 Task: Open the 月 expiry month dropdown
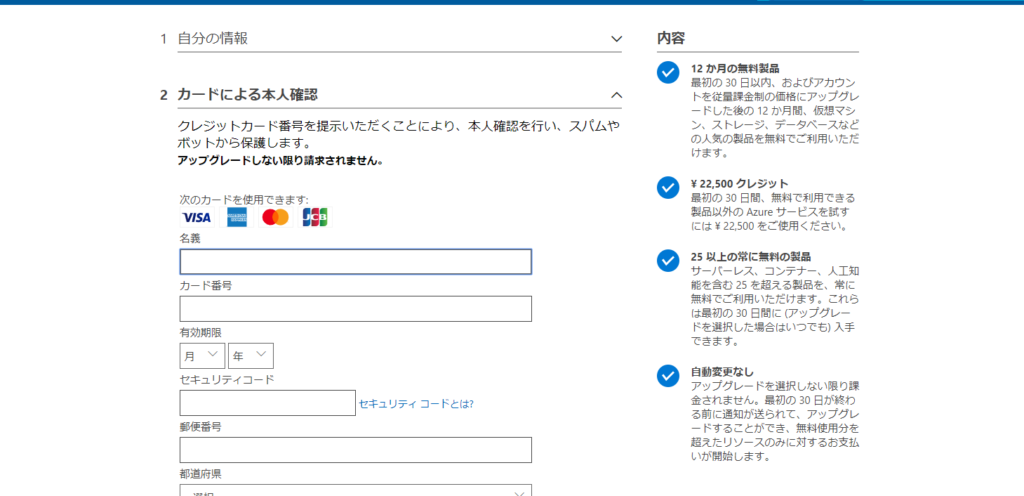(202, 356)
